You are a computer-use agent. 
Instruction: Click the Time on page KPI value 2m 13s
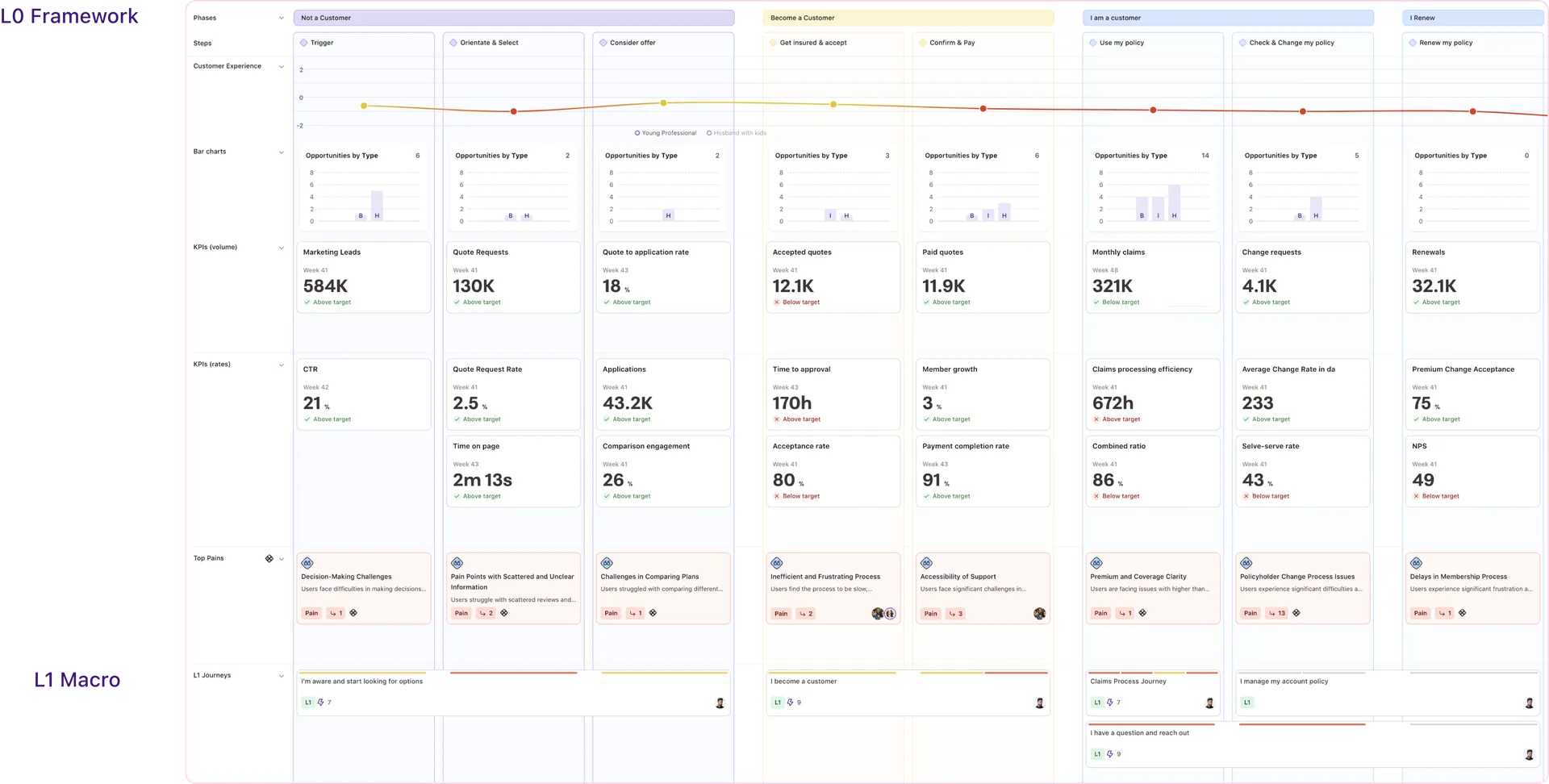coord(482,480)
